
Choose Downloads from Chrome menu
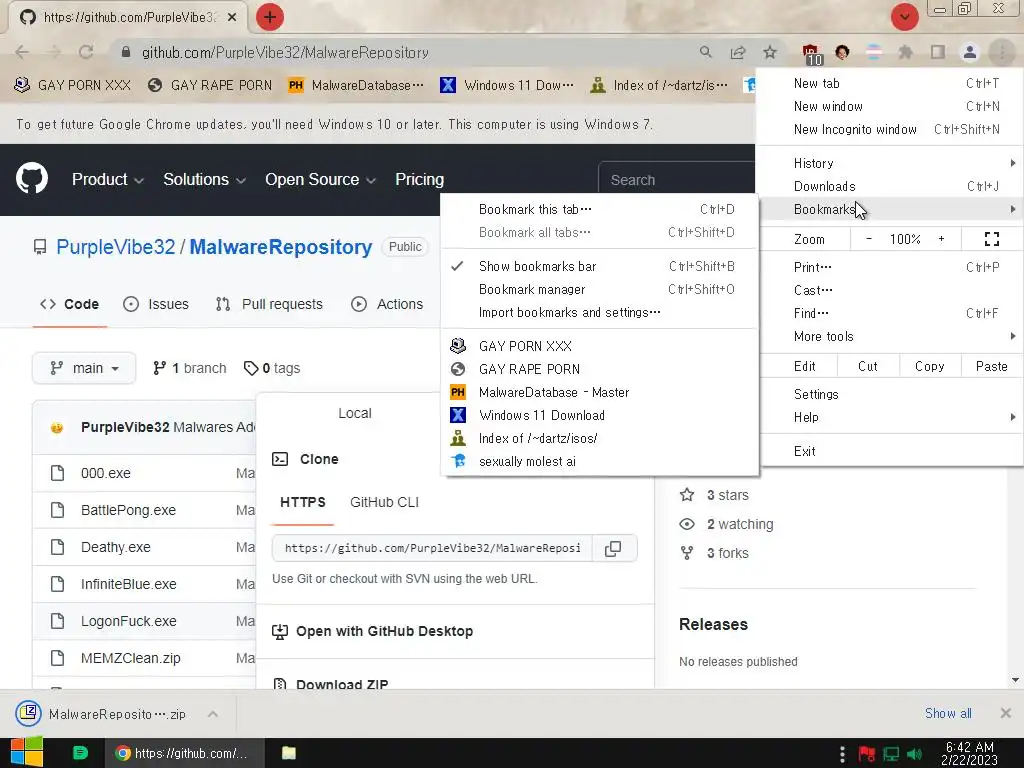point(891,186)
